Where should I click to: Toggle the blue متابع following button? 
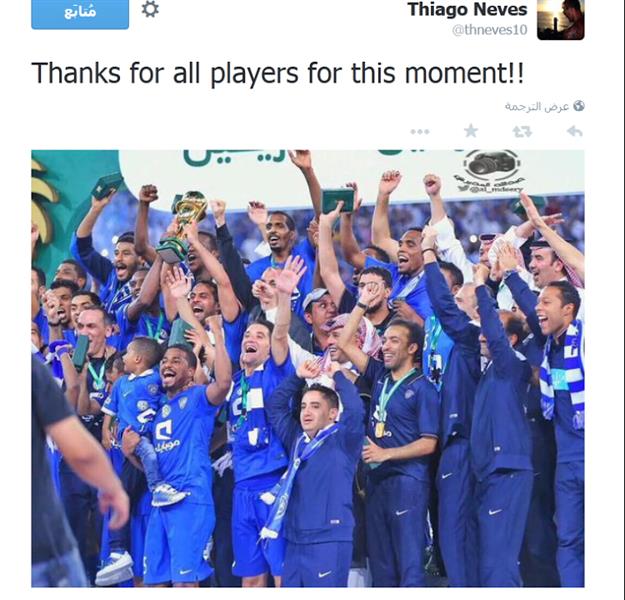tap(80, 14)
